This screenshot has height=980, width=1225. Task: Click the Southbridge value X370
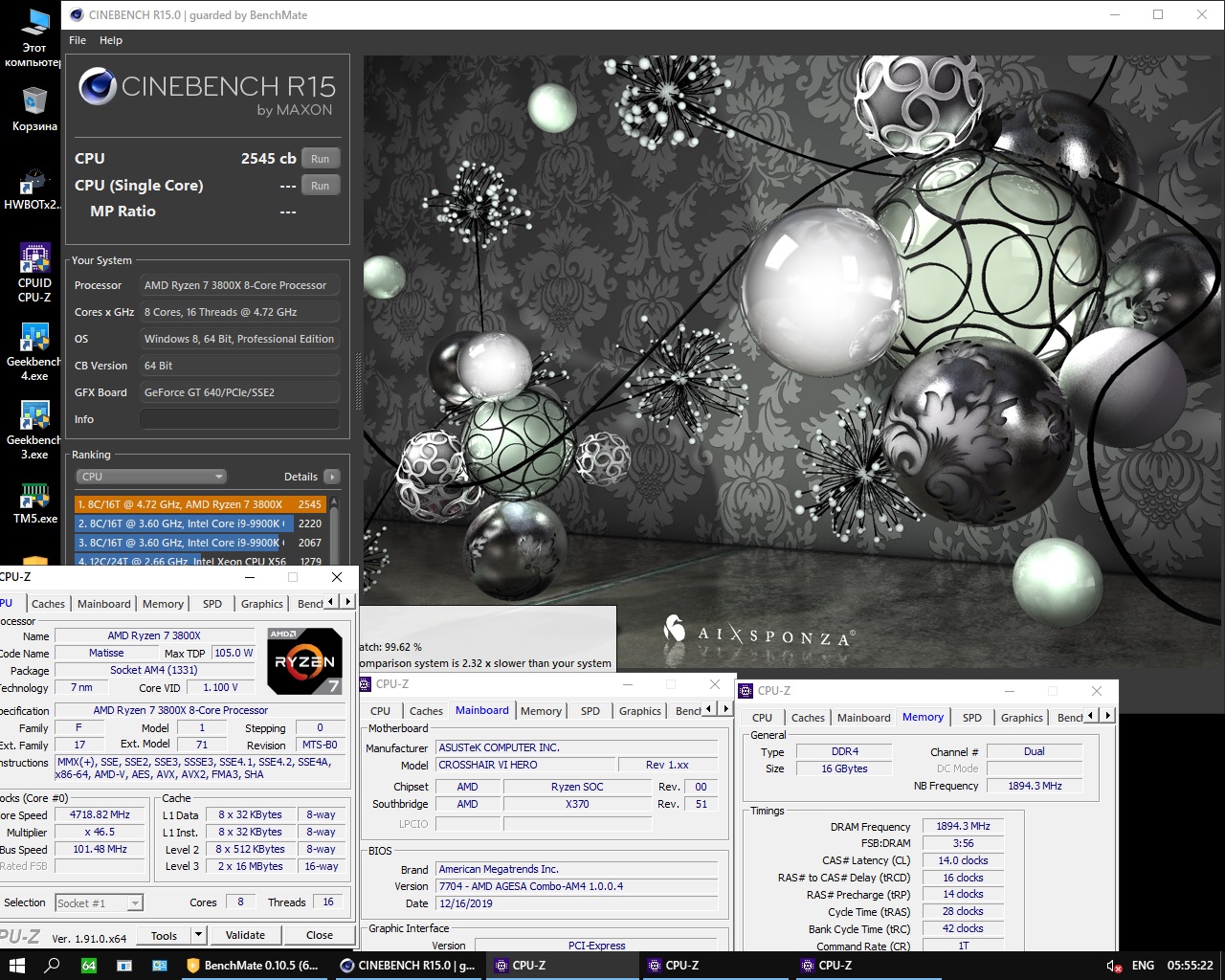pos(577,804)
